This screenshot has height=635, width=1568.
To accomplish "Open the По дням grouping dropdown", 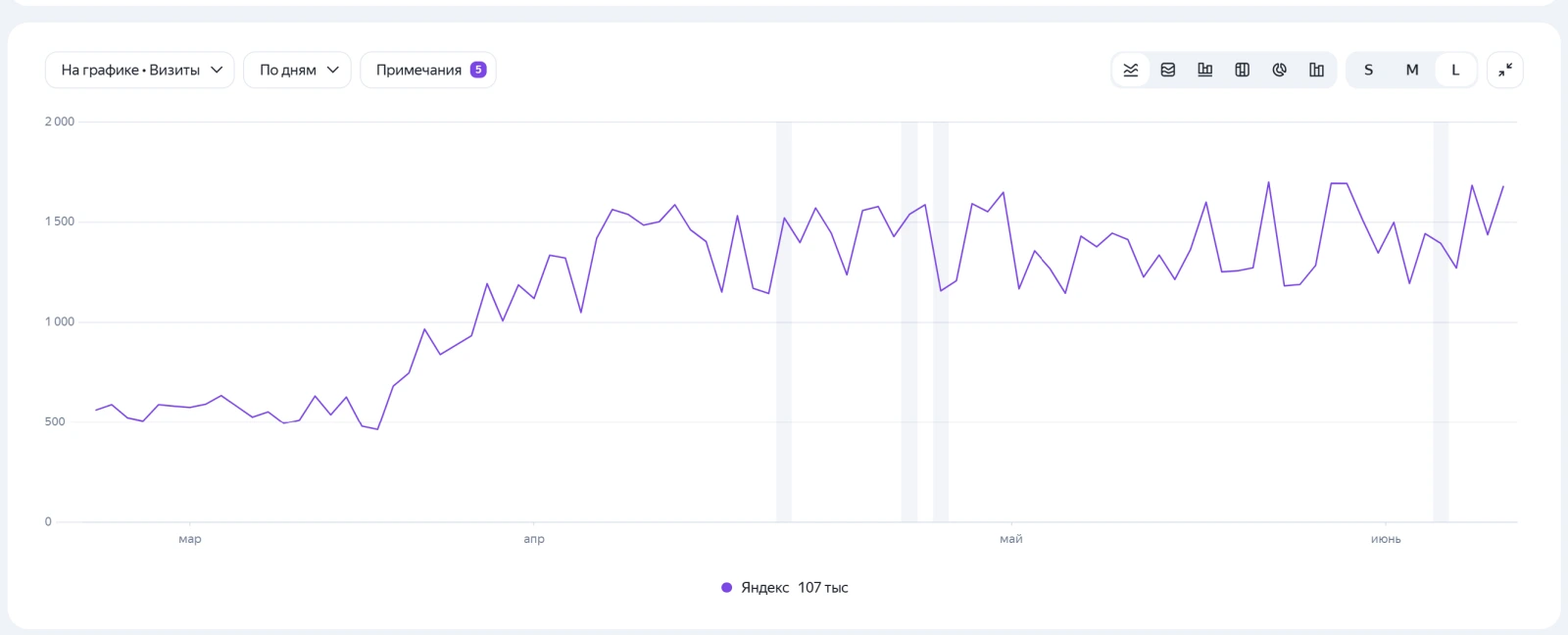I will [x=298, y=70].
